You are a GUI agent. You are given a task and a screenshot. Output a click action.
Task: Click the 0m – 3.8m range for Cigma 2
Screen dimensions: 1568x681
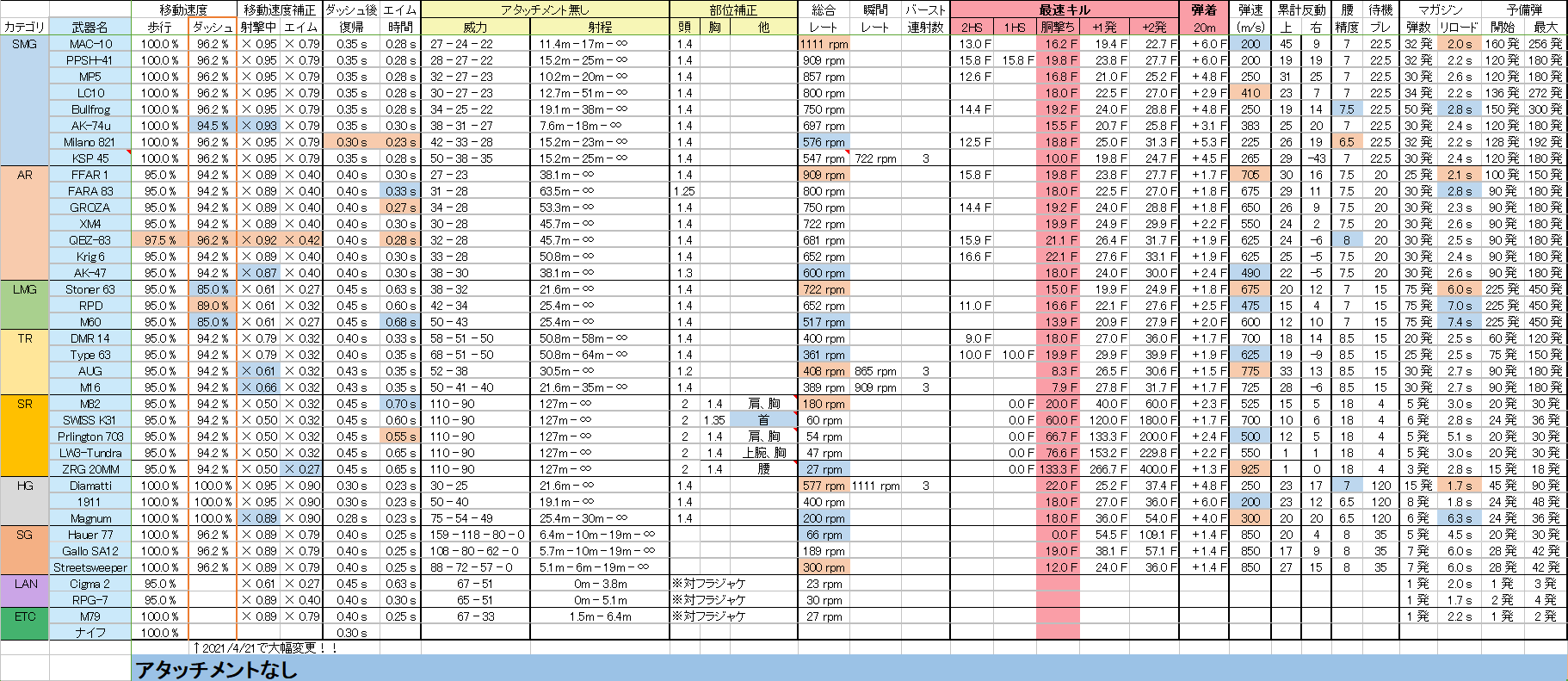(600, 584)
